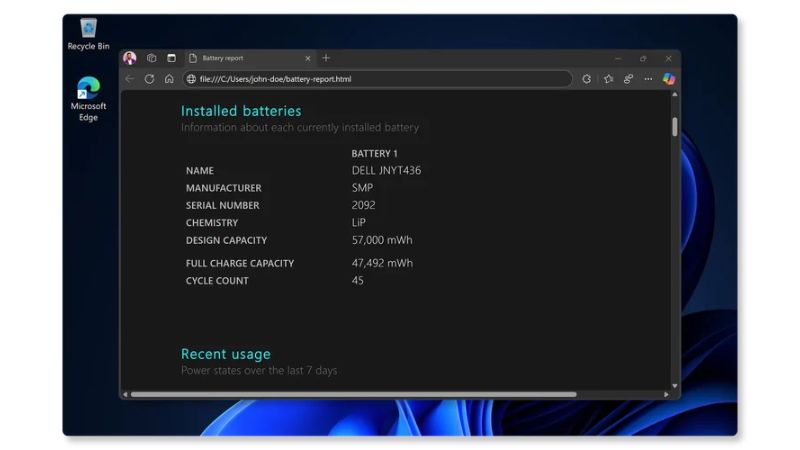Click the FULL CHARGE CAPACITY label
The image size is (800, 450).
(x=240, y=264)
